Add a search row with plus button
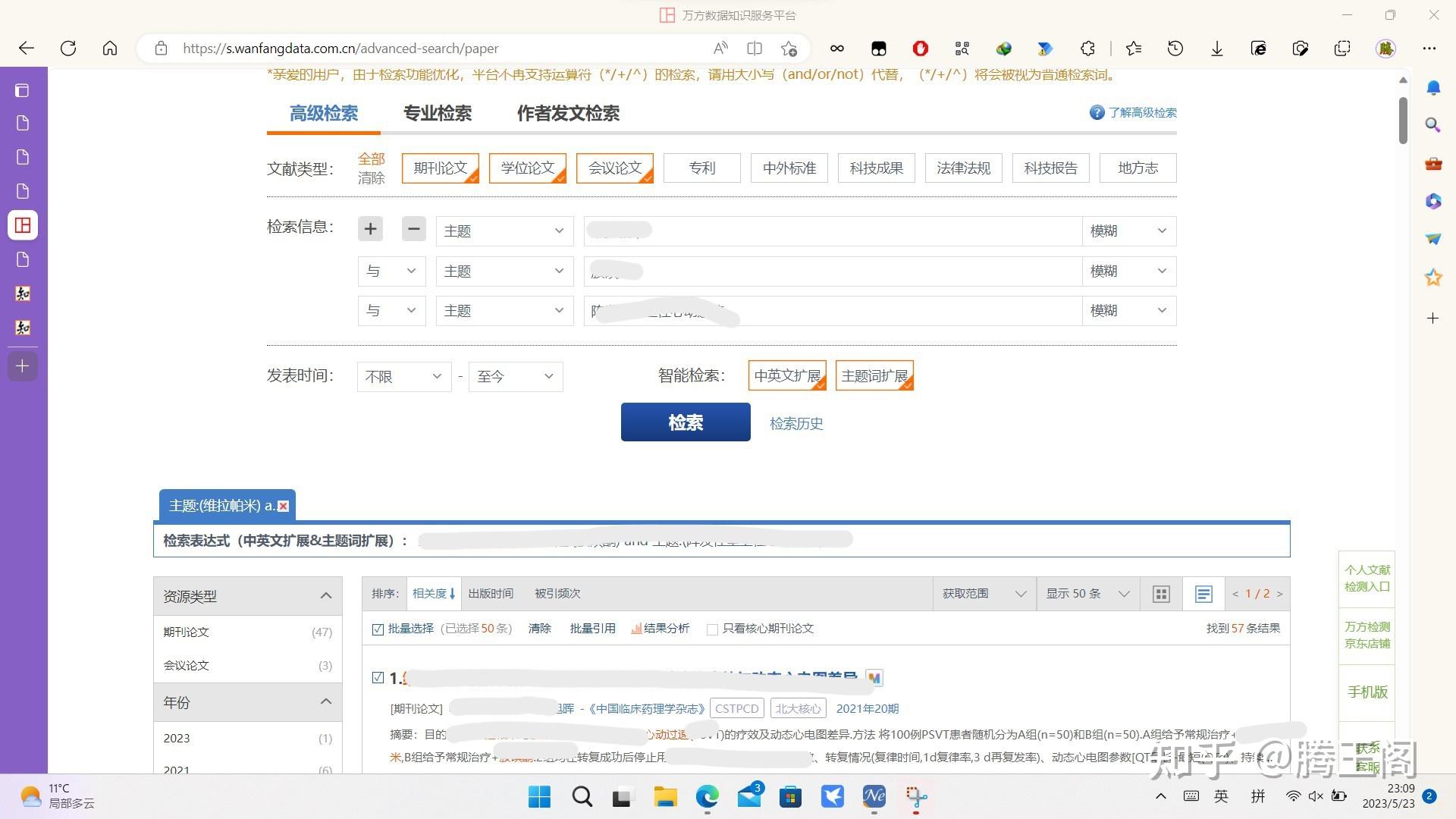Screen dimensions: 1456x819 pos(370,228)
